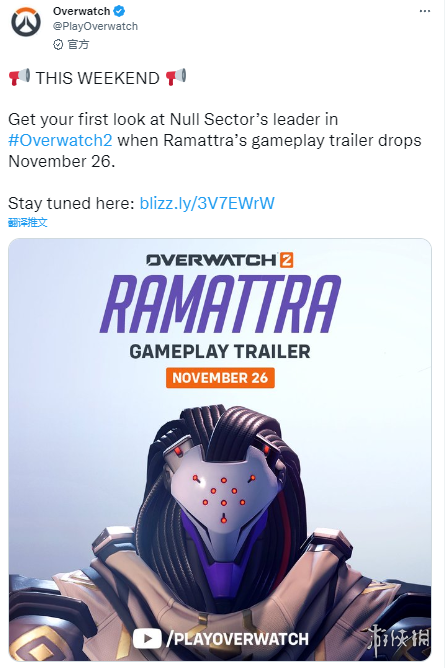Image resolution: width=445 pixels, height=668 pixels.
Task: Click the translate tweet link
Action: click(28, 222)
